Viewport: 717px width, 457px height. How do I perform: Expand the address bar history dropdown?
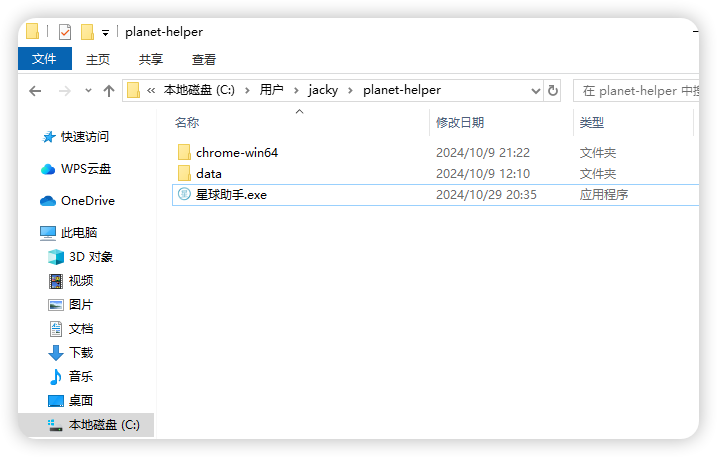click(536, 91)
